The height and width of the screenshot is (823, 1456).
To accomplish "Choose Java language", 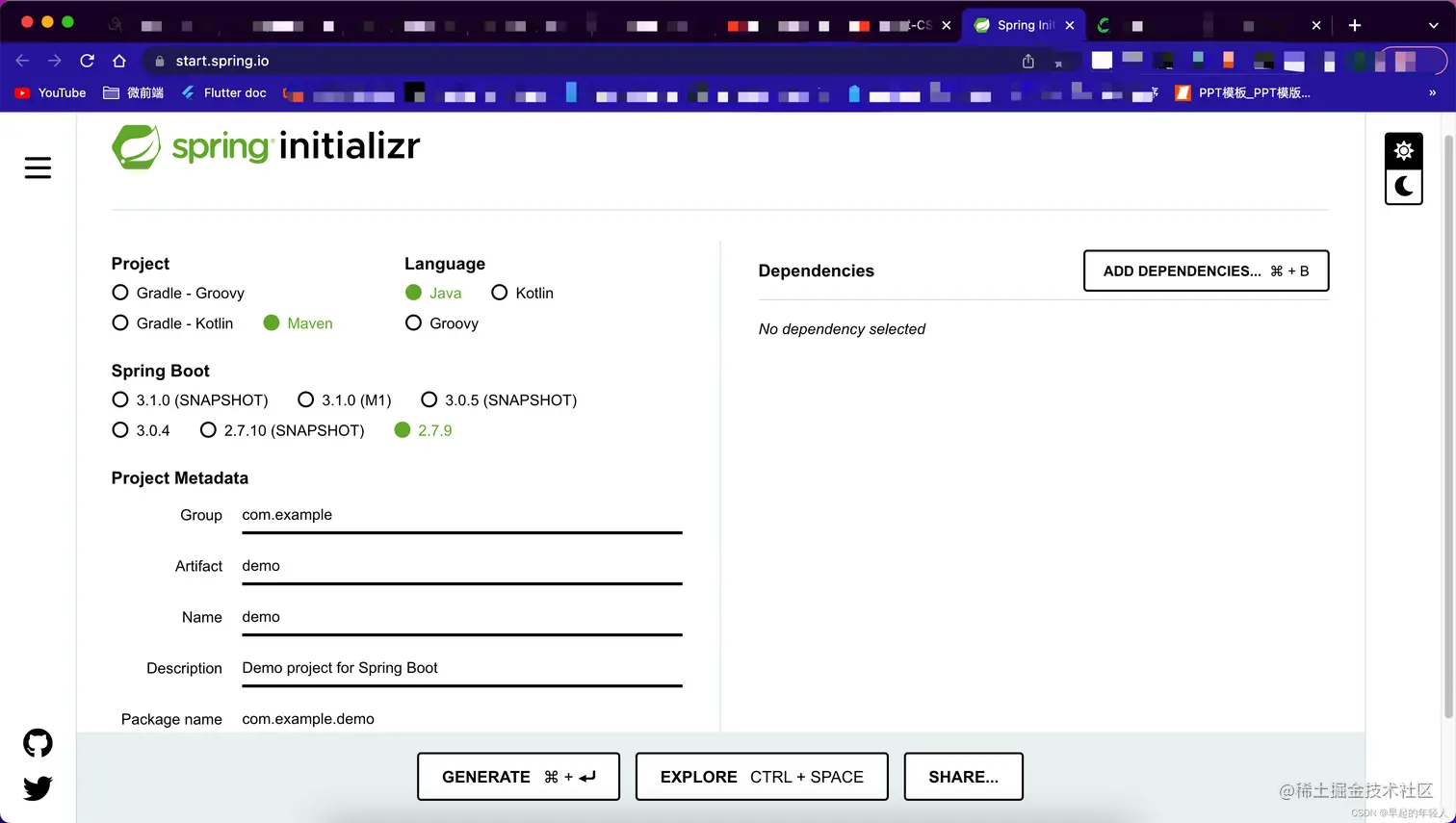I will tap(433, 293).
